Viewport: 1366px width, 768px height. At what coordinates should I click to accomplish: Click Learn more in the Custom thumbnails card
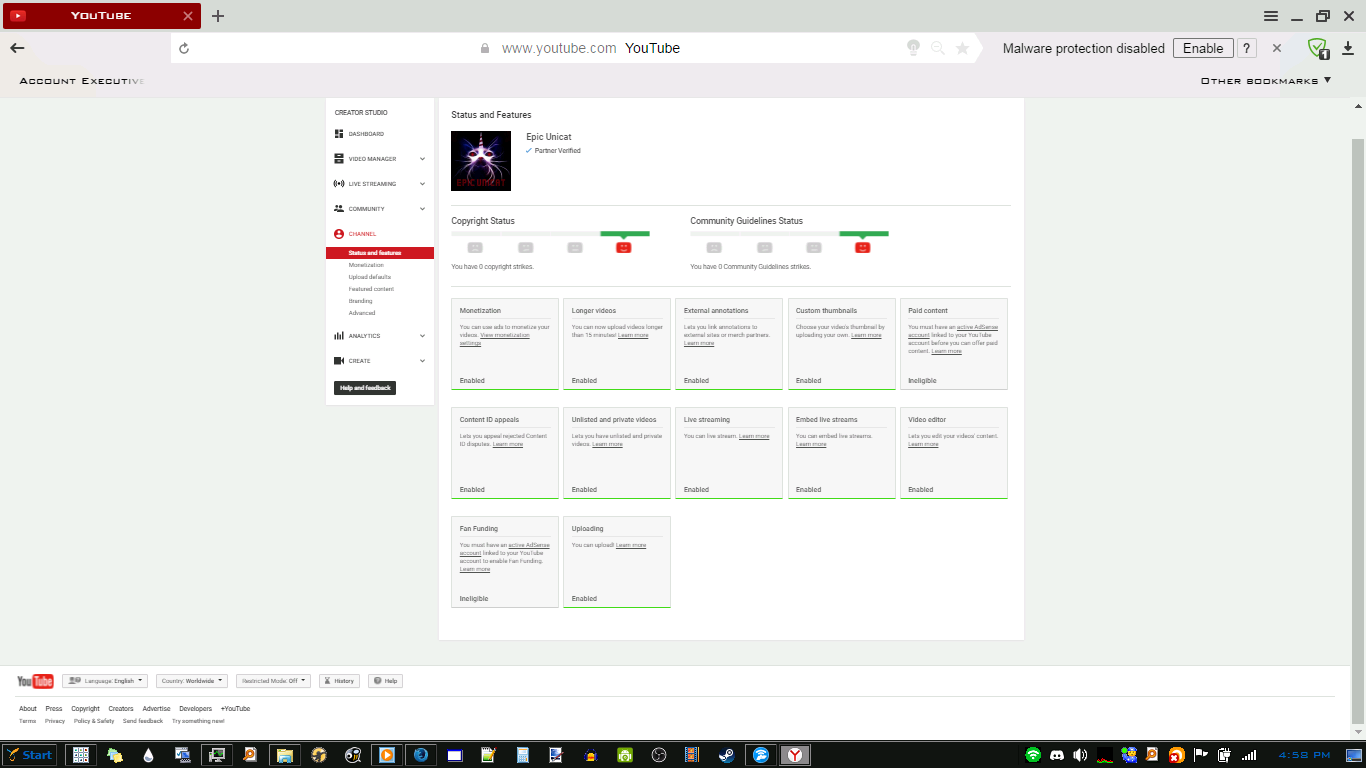(x=866, y=335)
